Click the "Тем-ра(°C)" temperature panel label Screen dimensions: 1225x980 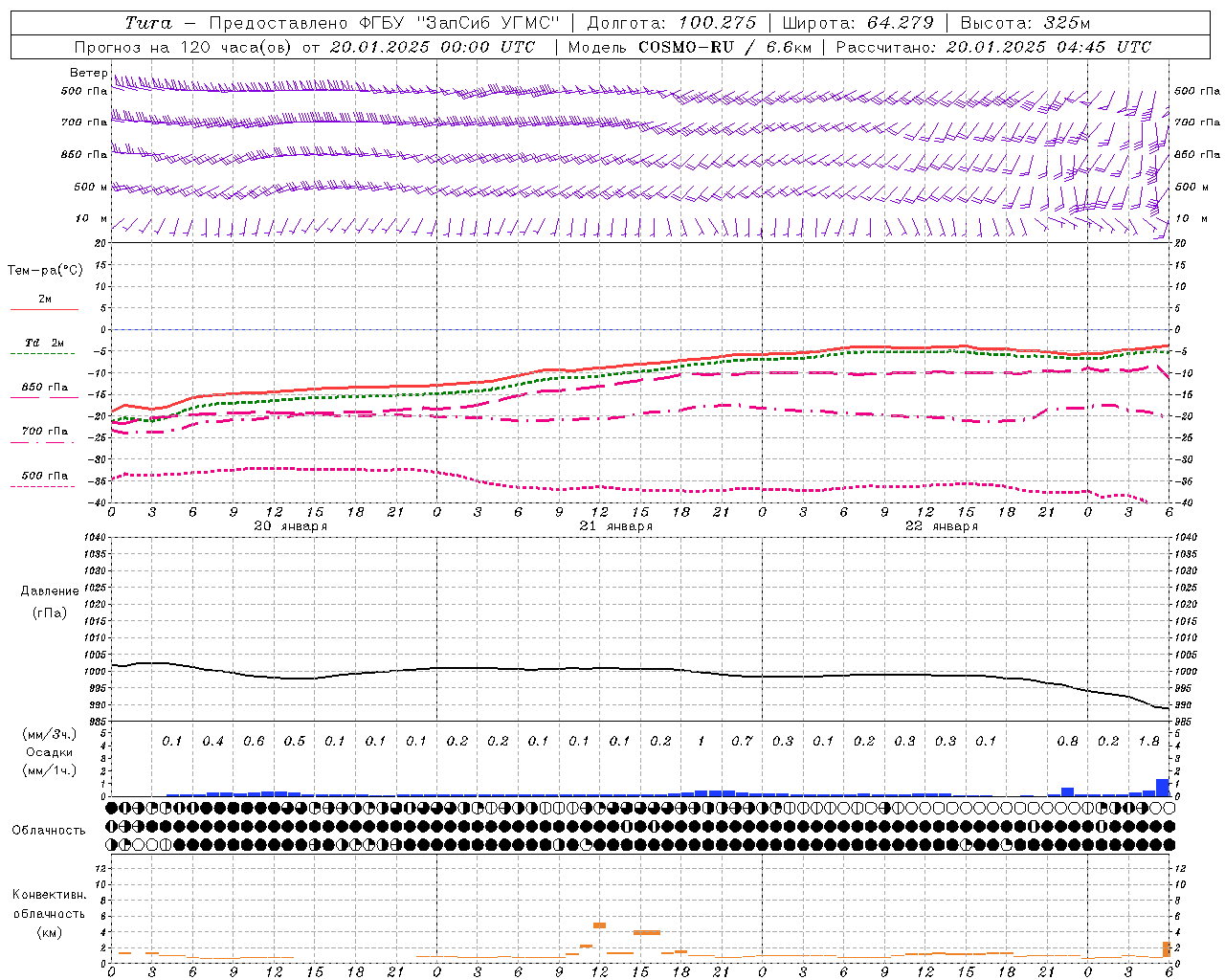tap(45, 271)
